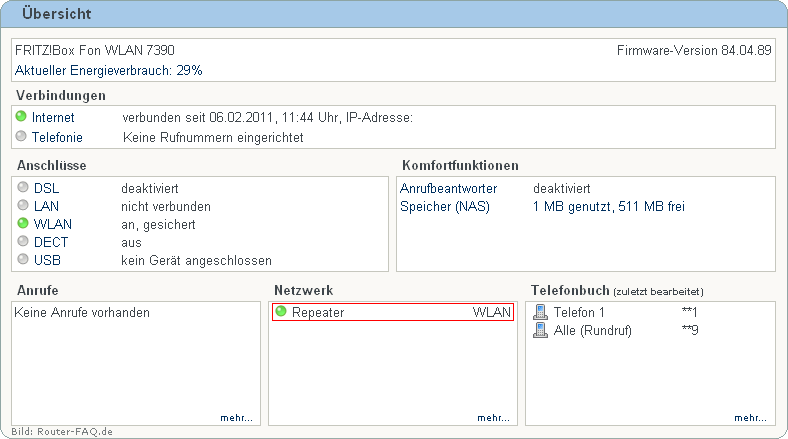
Task: Click 'Keine Anrufe vorhanden' text
Action: coord(82,312)
